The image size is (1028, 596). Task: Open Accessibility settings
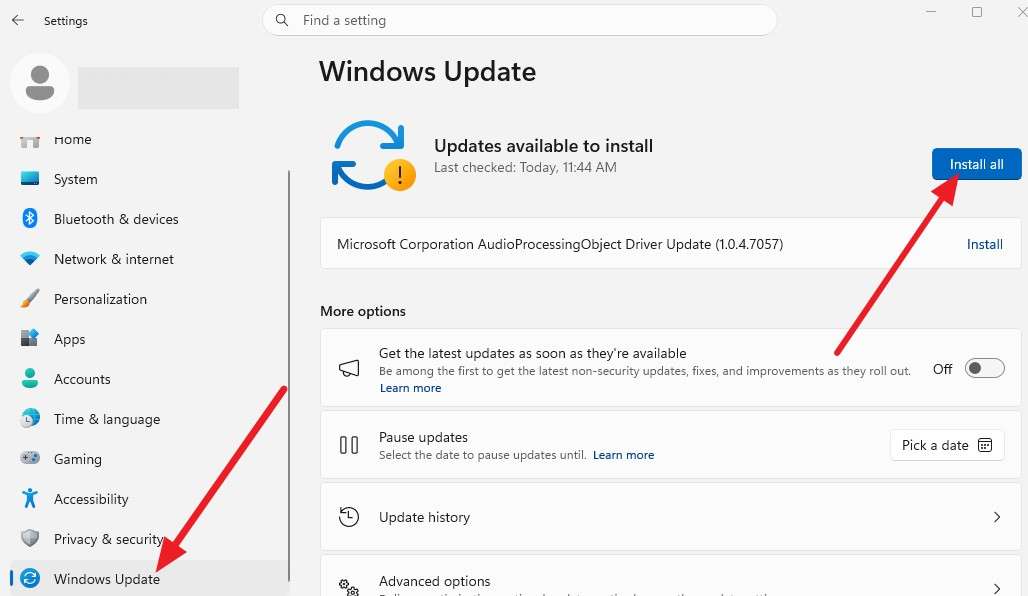148,499
